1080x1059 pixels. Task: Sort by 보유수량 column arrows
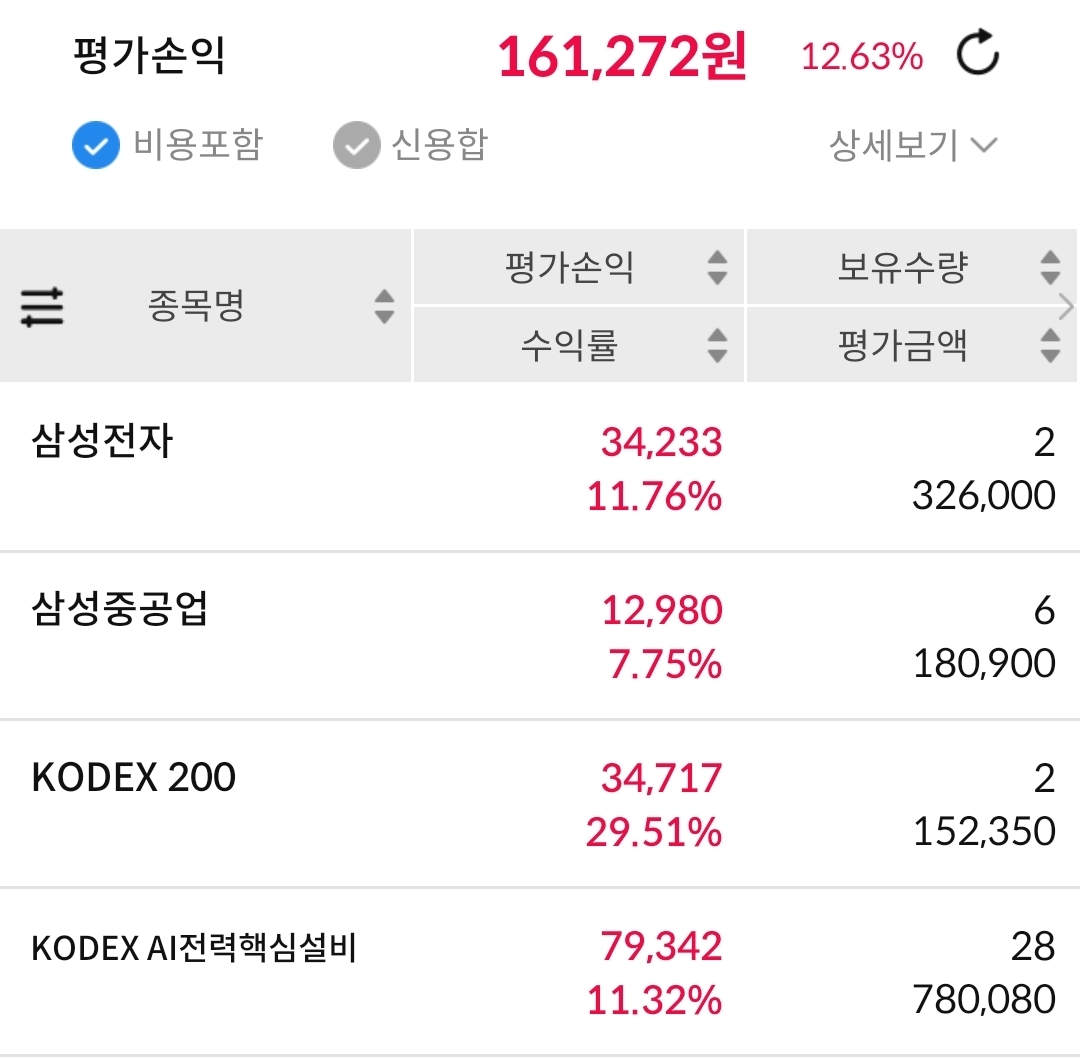(x=1049, y=267)
